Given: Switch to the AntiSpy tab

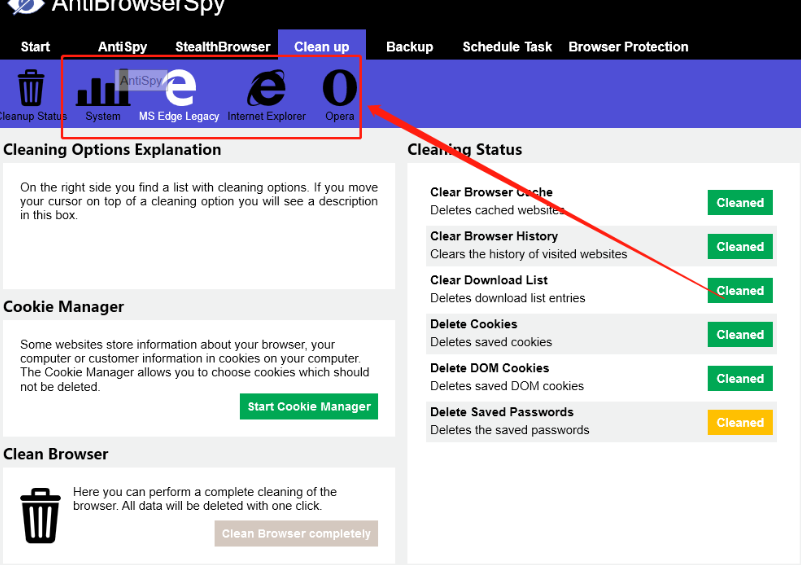Looking at the screenshot, I should 123,47.
